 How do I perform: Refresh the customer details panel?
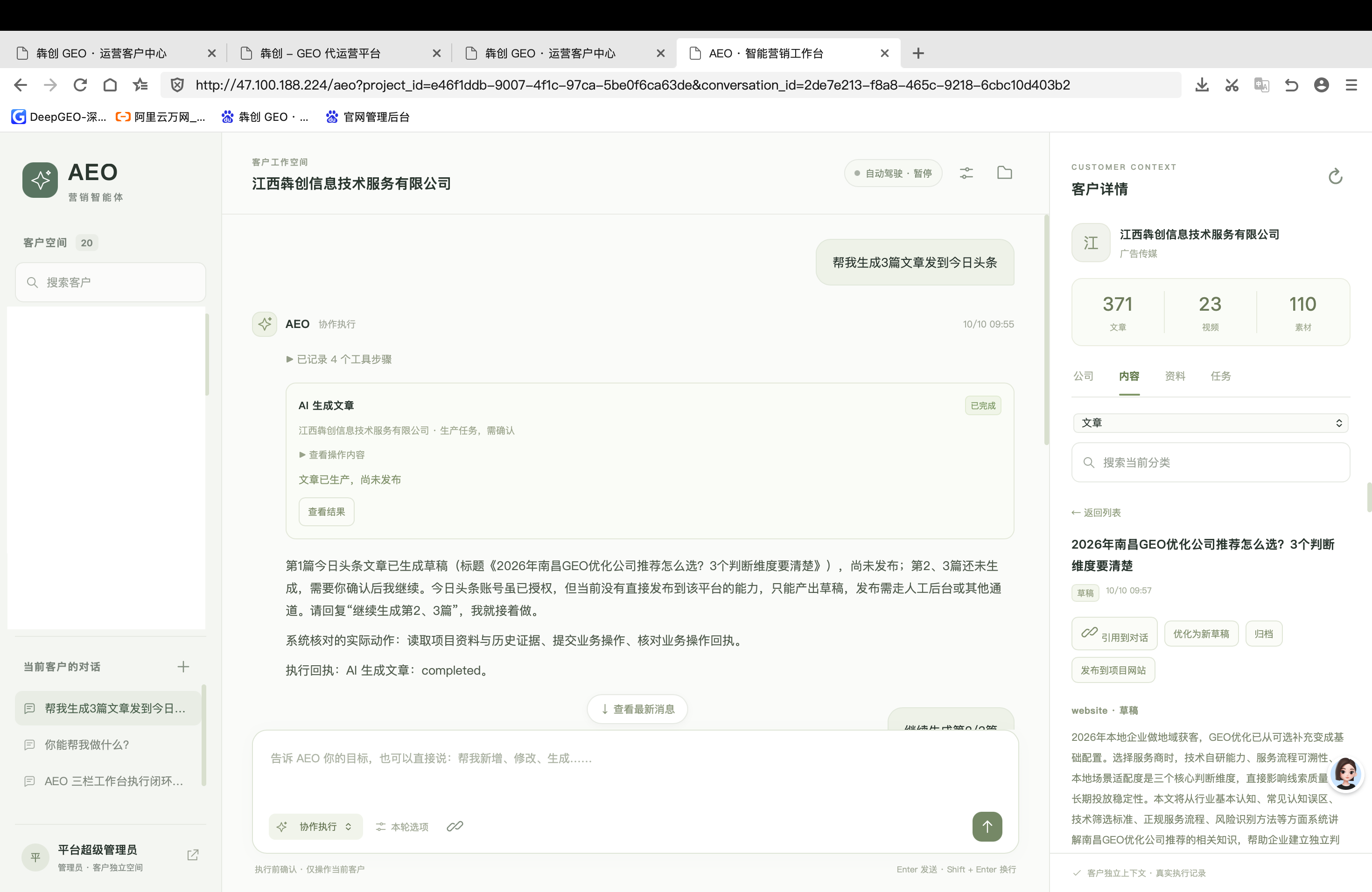click(1335, 176)
